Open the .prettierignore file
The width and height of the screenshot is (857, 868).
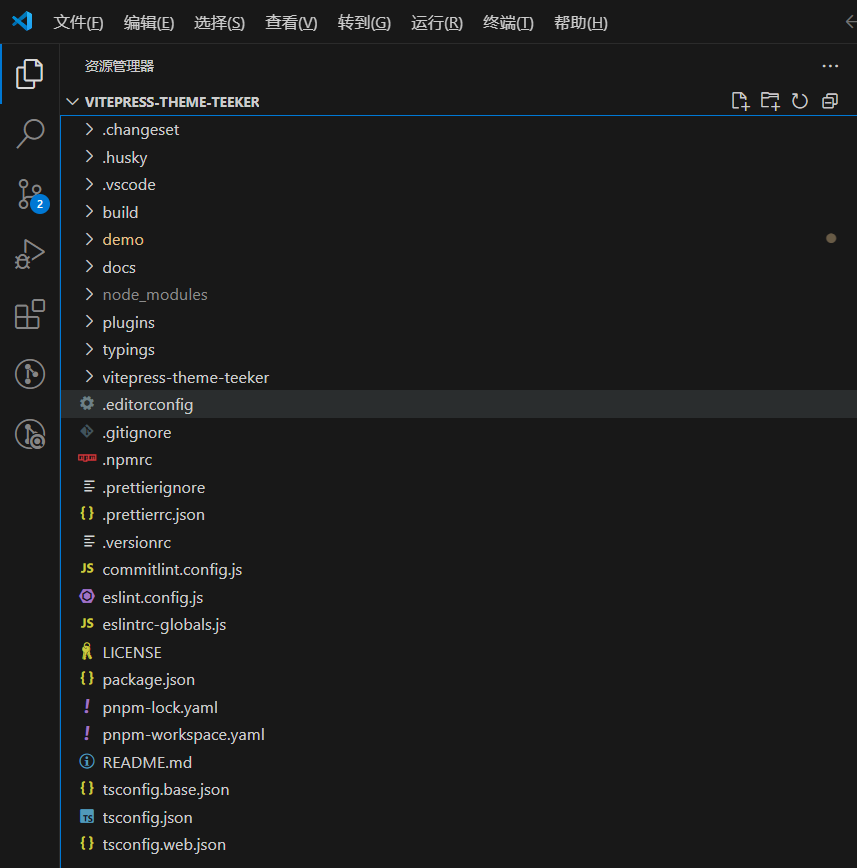458,487
